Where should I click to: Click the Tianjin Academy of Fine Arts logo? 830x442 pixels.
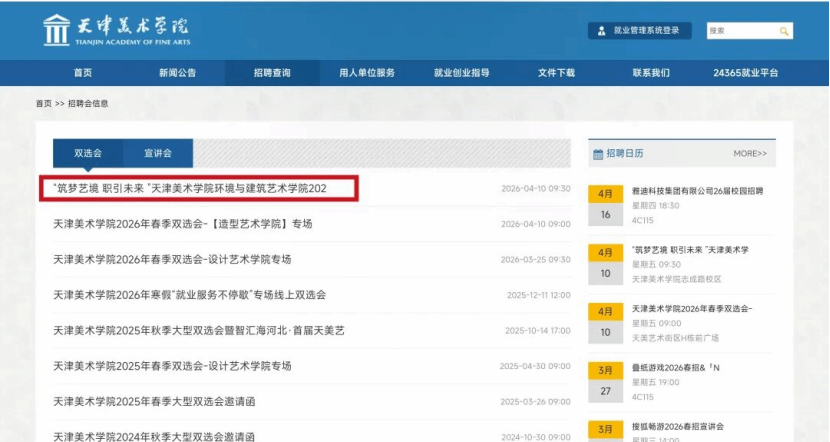115,30
